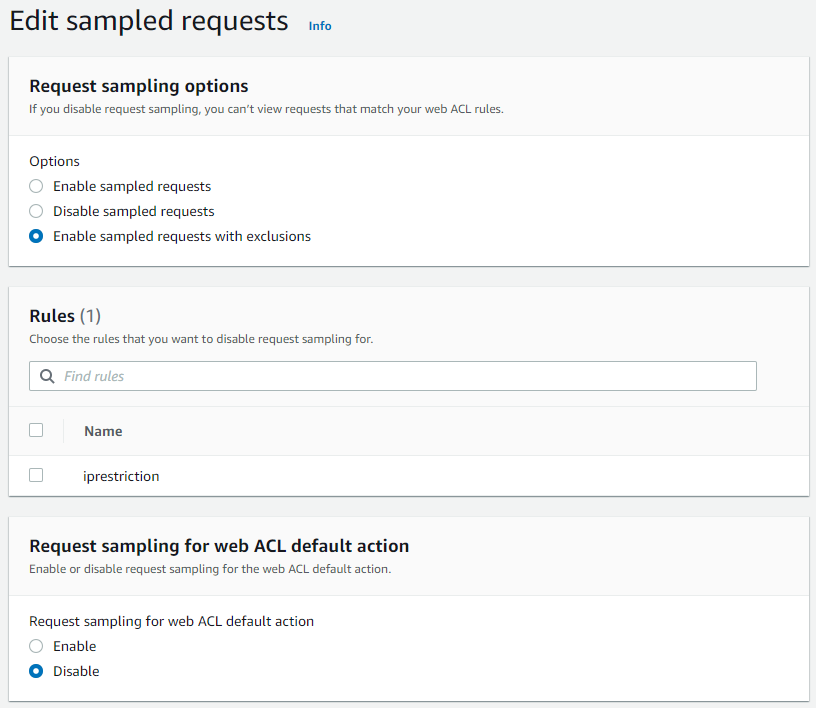Choose the Disable sampled requests option

(x=37, y=211)
